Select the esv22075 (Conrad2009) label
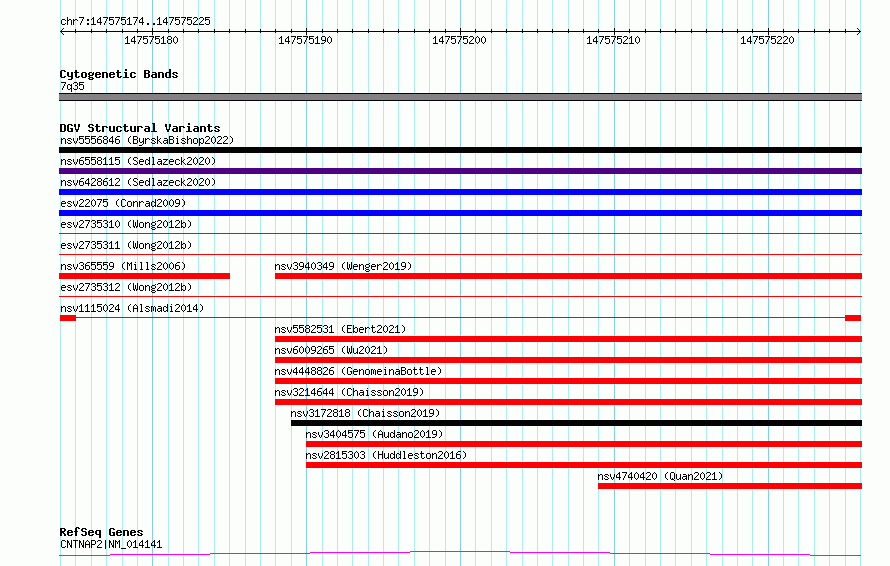The width and height of the screenshot is (890, 566). tap(123, 203)
